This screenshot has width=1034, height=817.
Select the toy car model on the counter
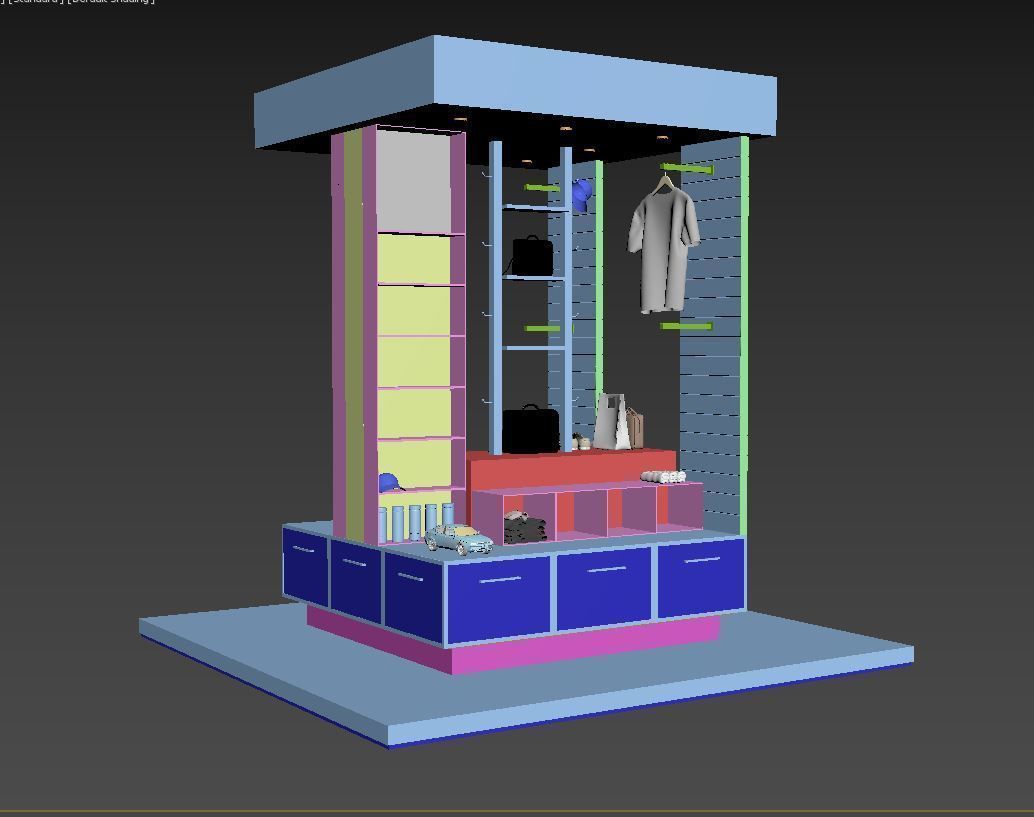click(459, 539)
